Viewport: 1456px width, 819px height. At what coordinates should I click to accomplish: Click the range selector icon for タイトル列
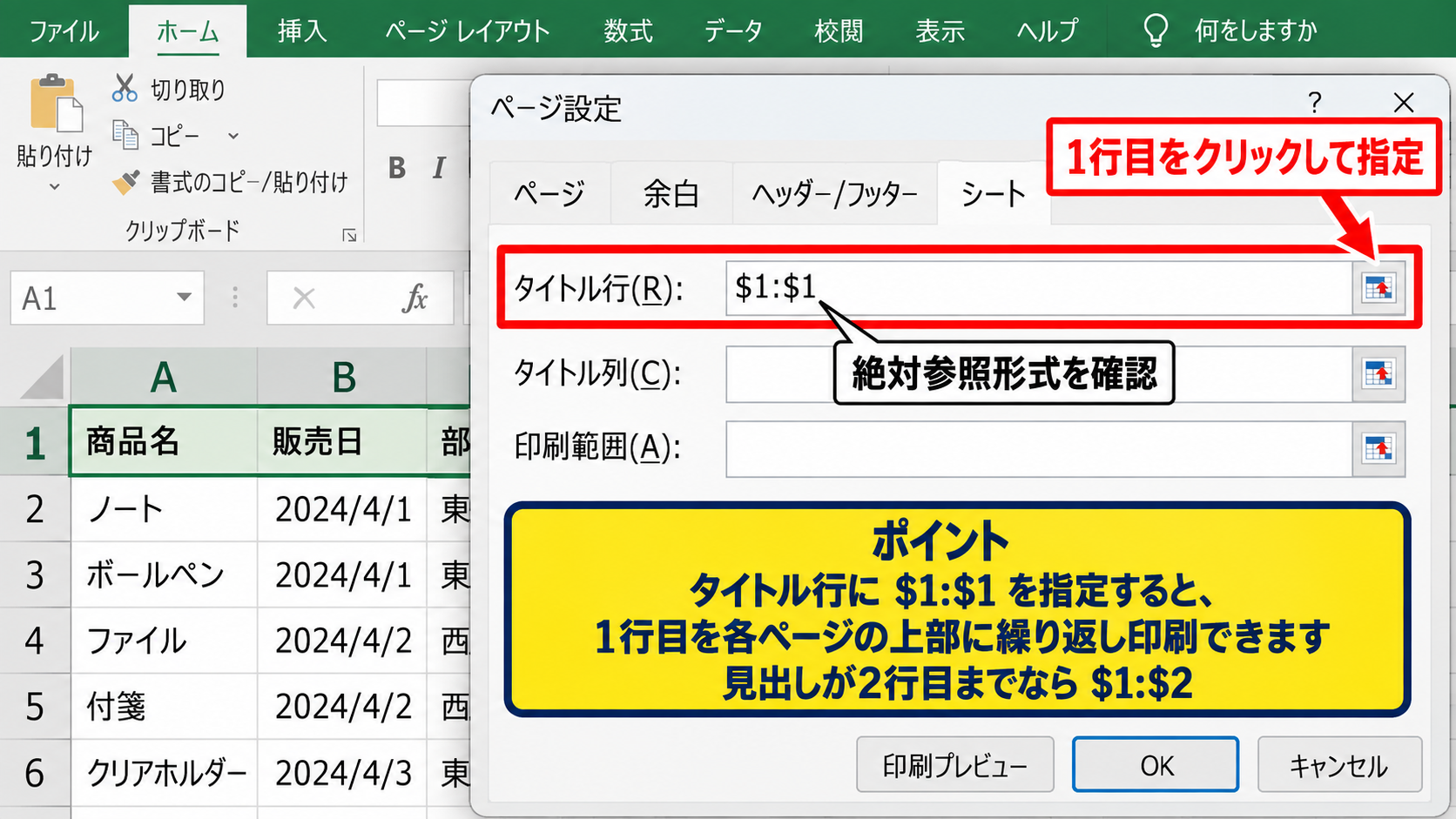coord(1378,374)
